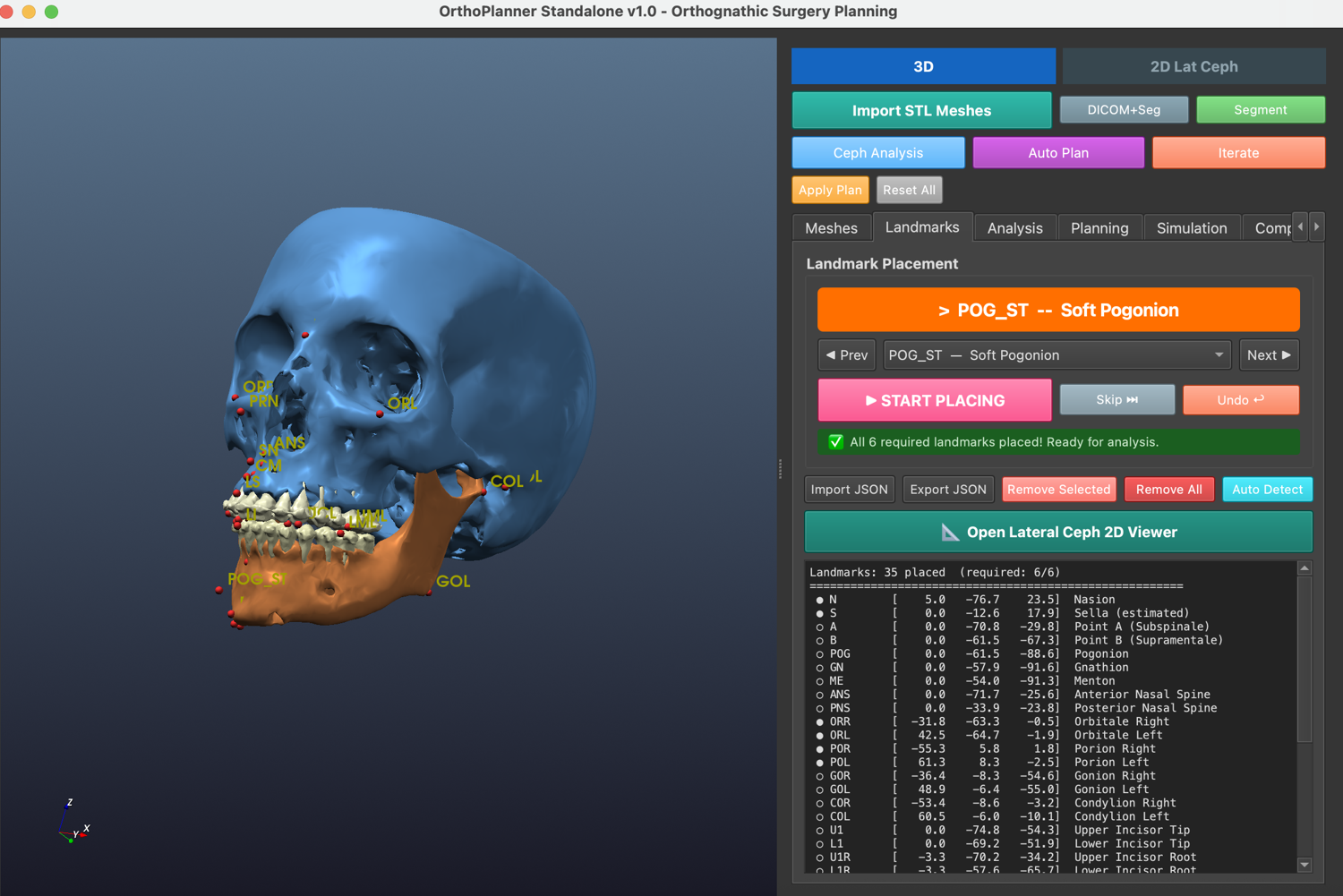Viewport: 1343px width, 896px height.
Task: Skip the current landmark
Action: (x=1116, y=399)
